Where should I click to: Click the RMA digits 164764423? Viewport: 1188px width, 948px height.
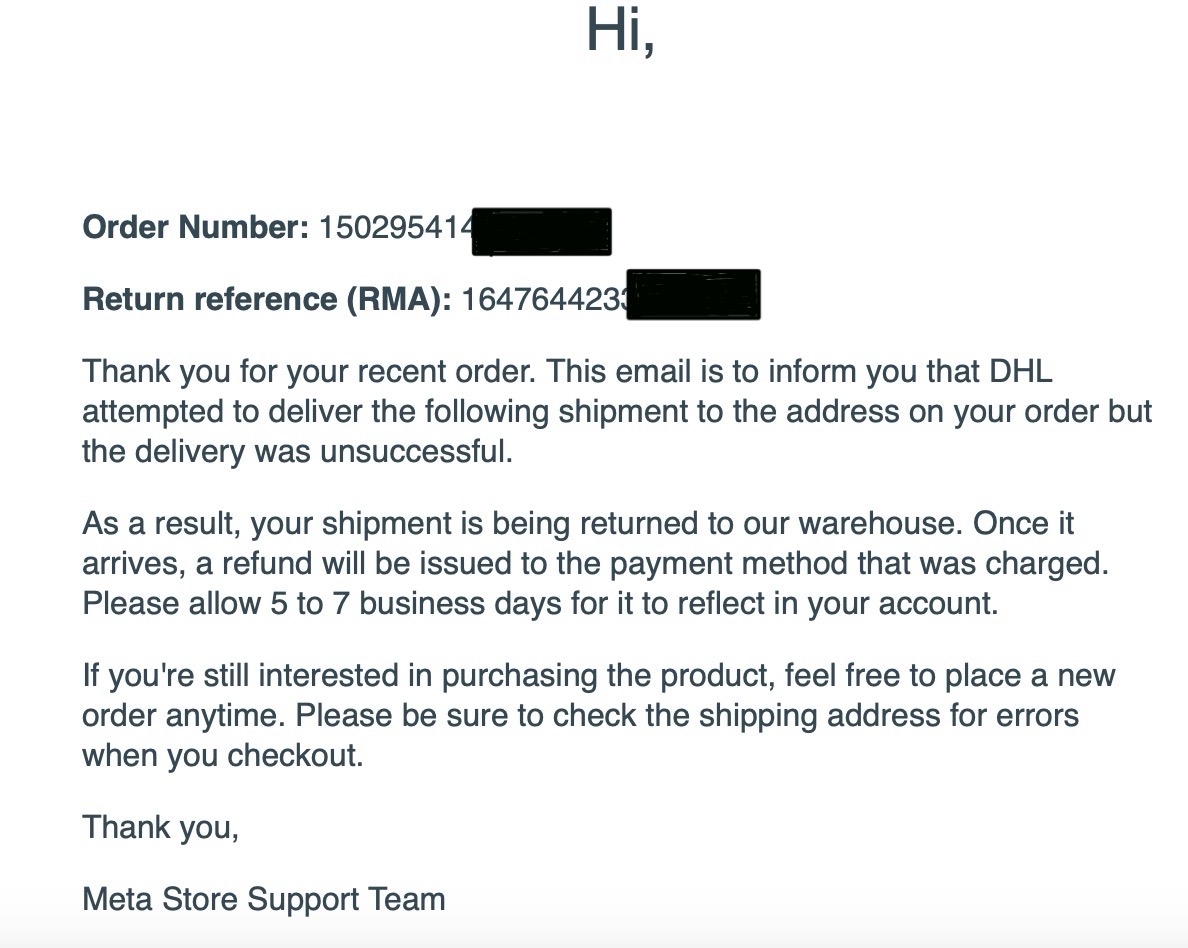coord(542,299)
